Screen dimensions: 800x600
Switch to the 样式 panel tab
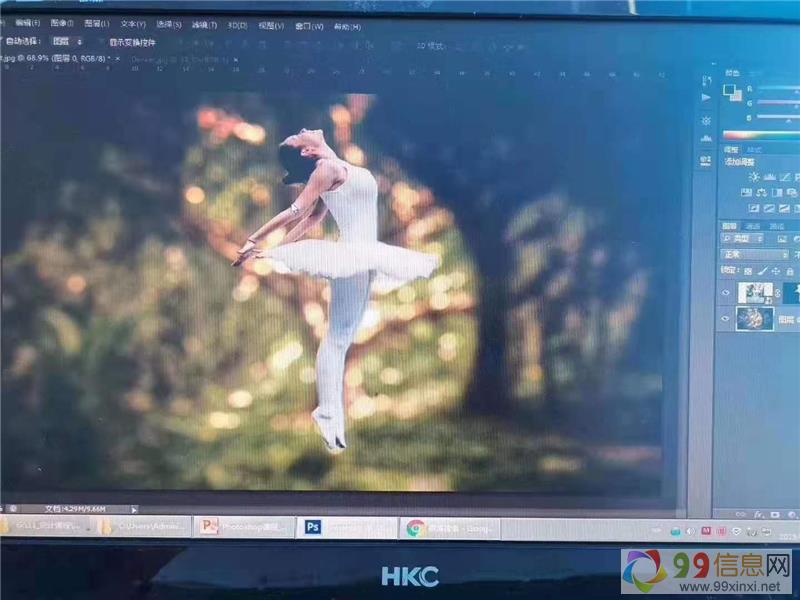755,150
